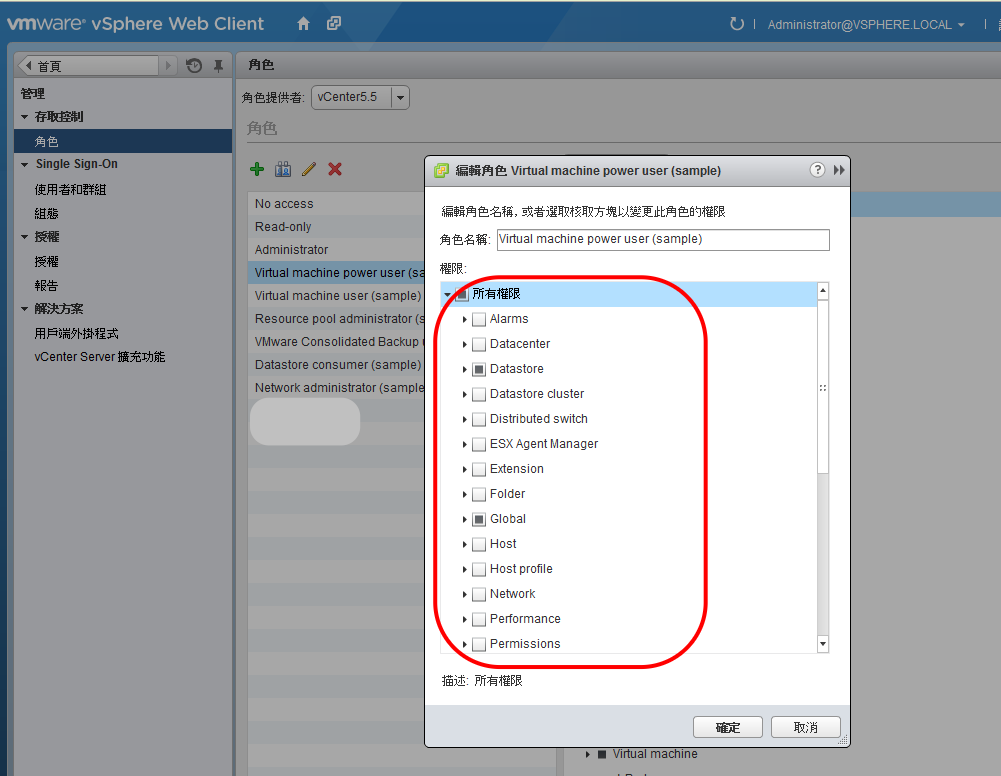Click the privilege list scrollbar thumb

coord(823,387)
